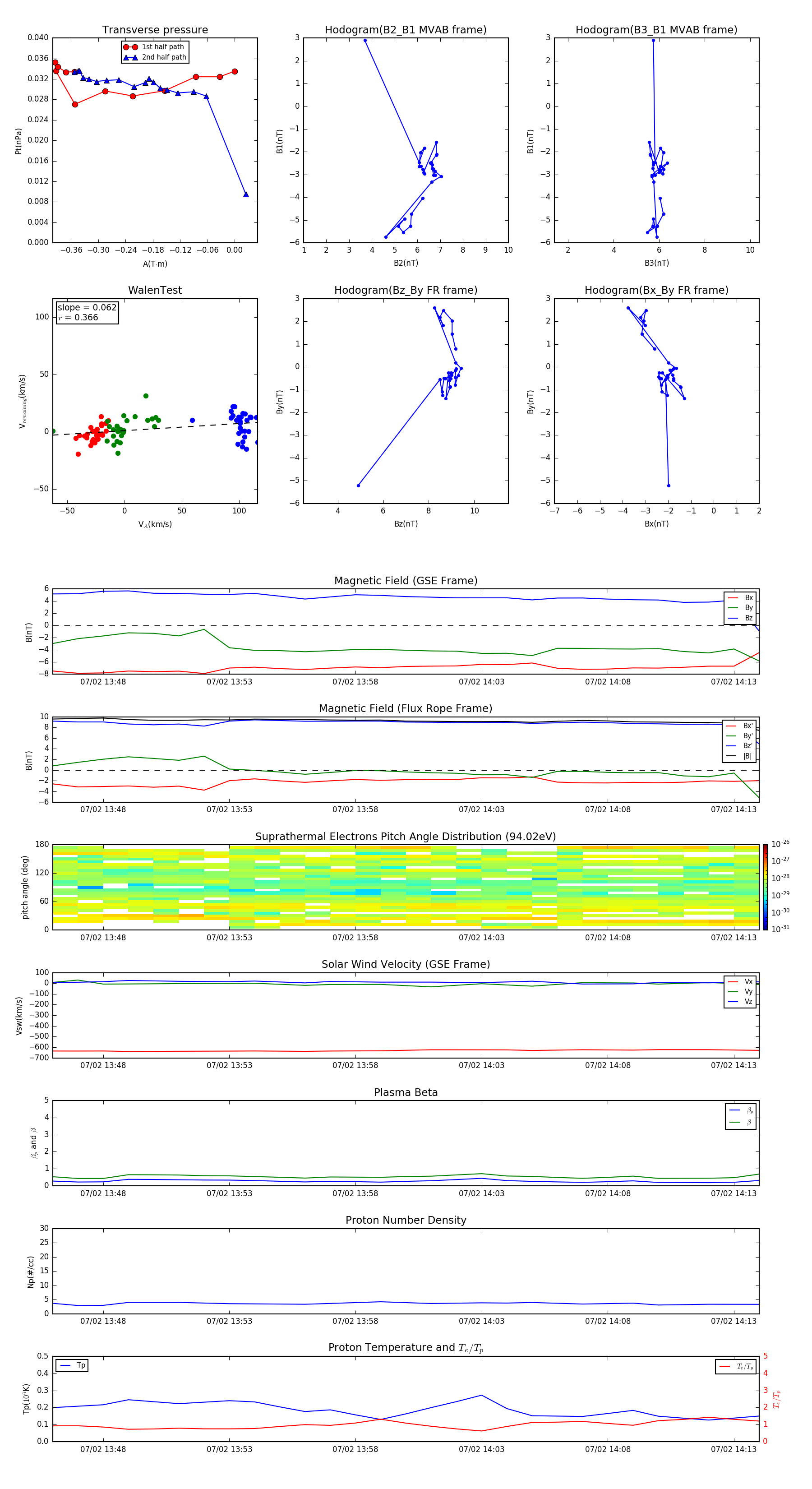Click the red Te/Tp right-axis label
Image resolution: width=812 pixels, height=1489 pixels.
click(x=777, y=1399)
